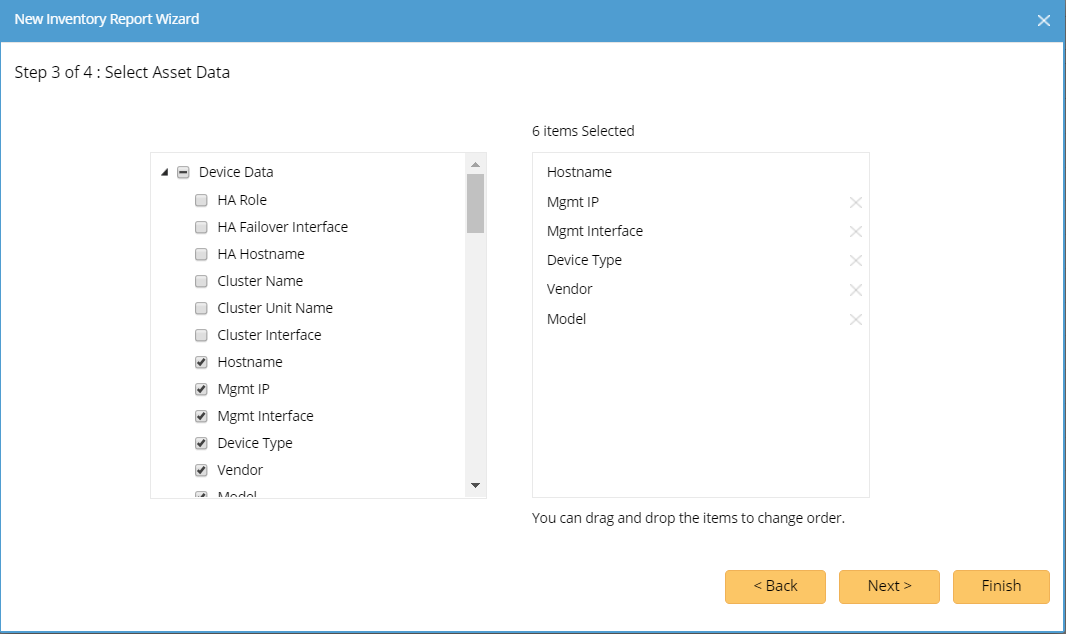Remove Model from selected items

(x=856, y=320)
